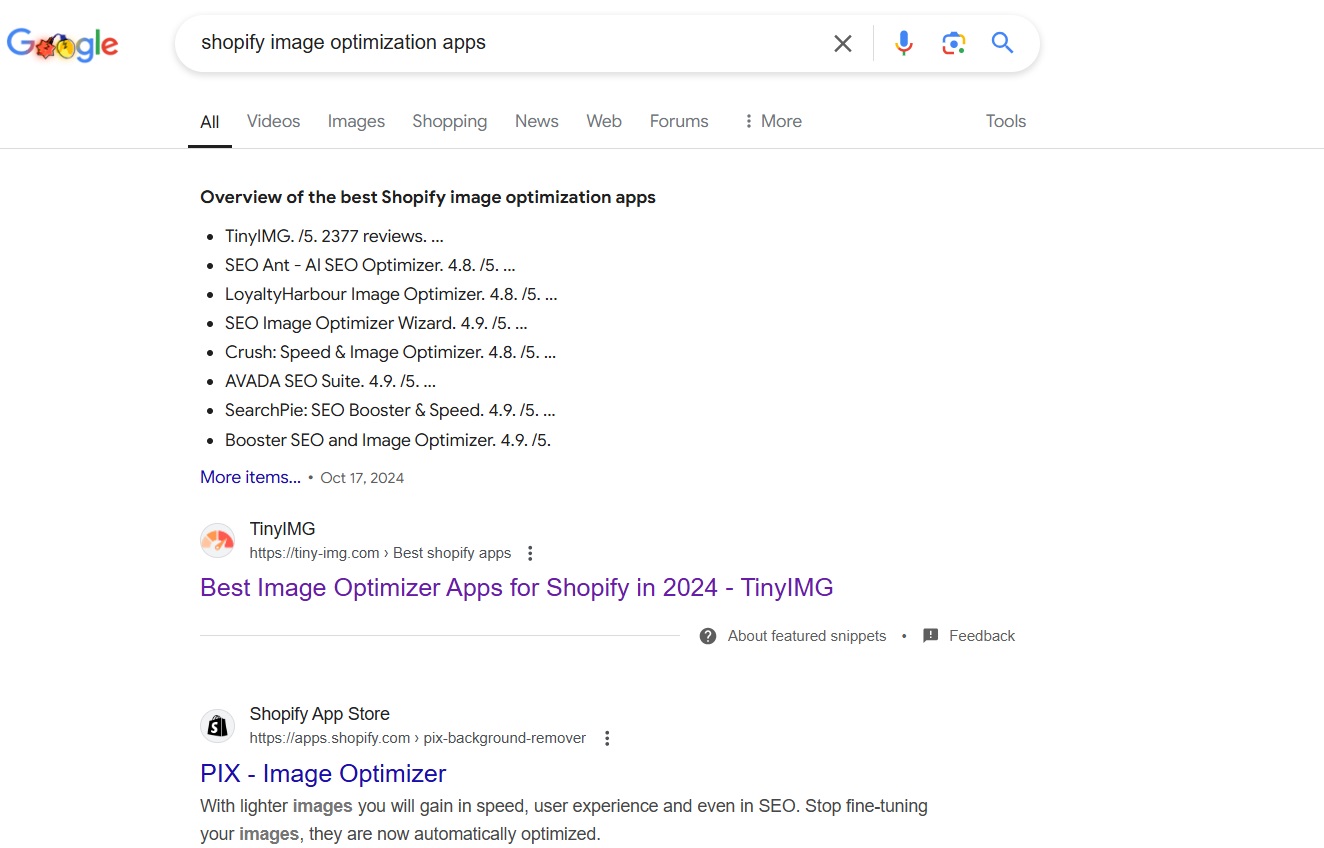Click the magnifying glass search icon
The width and height of the screenshot is (1324, 848).
tap(1002, 43)
